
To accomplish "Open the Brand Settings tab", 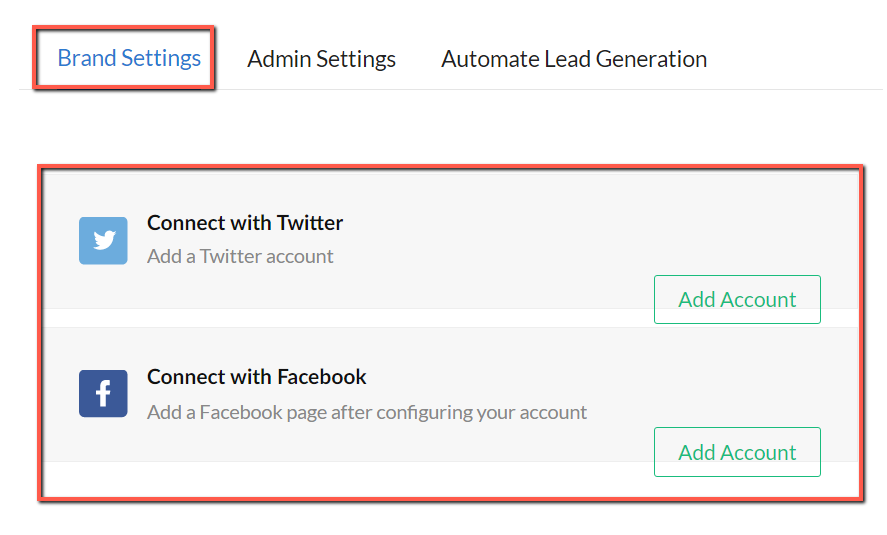I will click(x=129, y=58).
